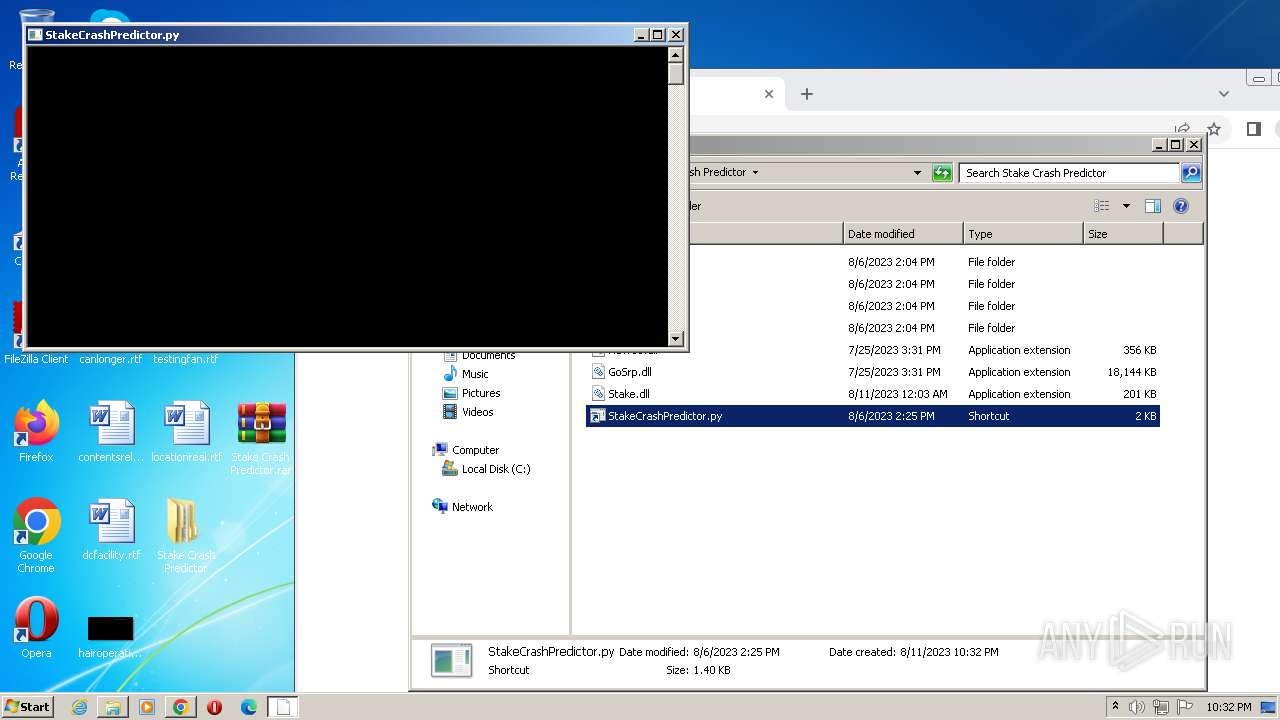Click Chrome new tab plus button
The height and width of the screenshot is (720, 1280).
click(807, 94)
